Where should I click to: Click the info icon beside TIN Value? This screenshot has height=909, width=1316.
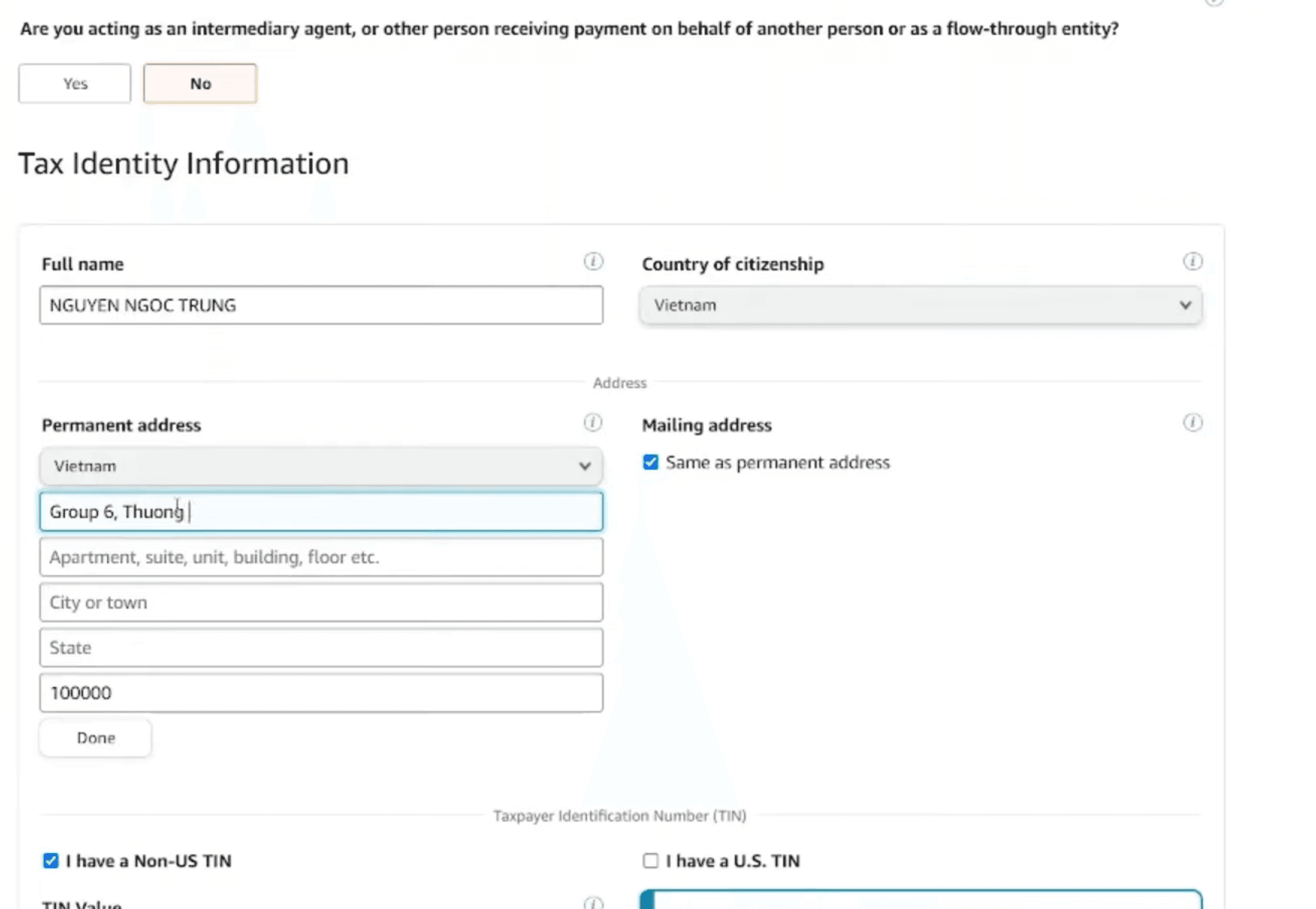(593, 902)
